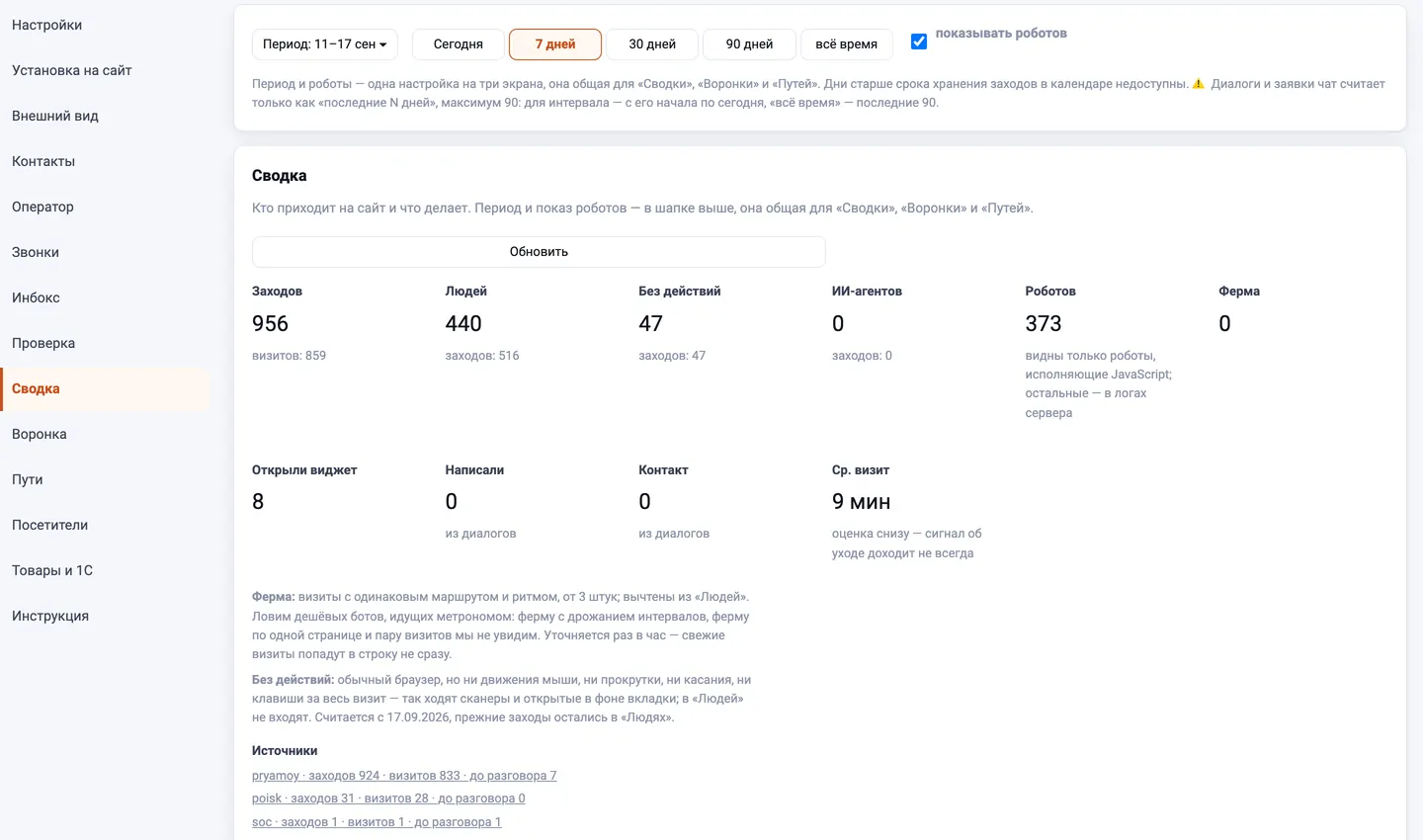The height and width of the screenshot is (840, 1423).
Task: Click the «заходов: 516» subtext
Action: (x=482, y=356)
